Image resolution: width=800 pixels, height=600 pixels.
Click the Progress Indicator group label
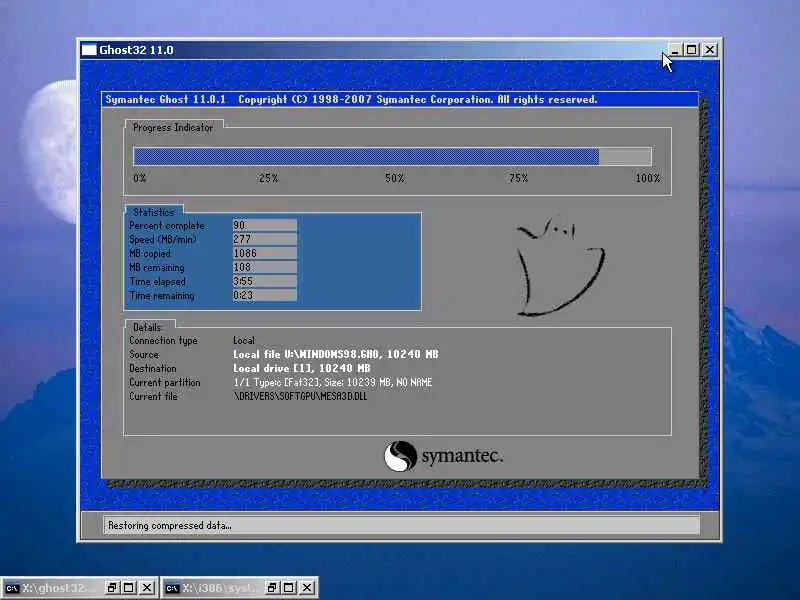pos(173,128)
